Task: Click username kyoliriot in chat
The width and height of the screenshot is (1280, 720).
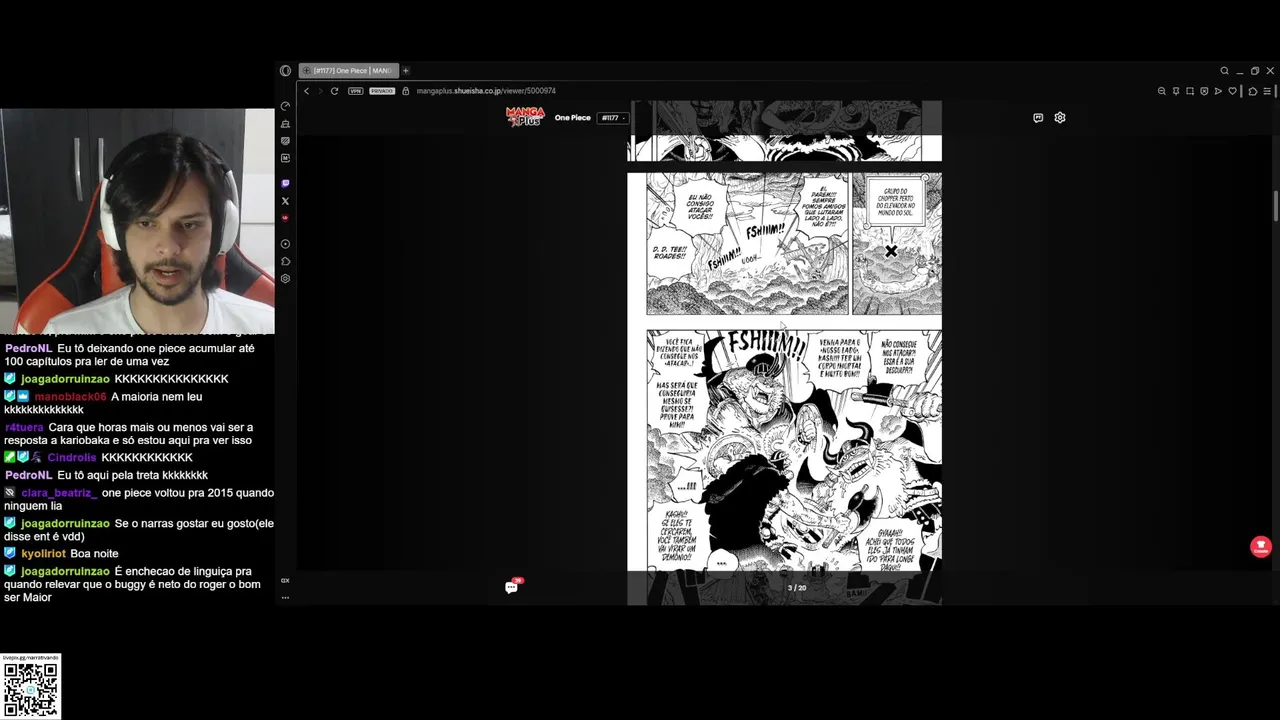Action: 43,553
